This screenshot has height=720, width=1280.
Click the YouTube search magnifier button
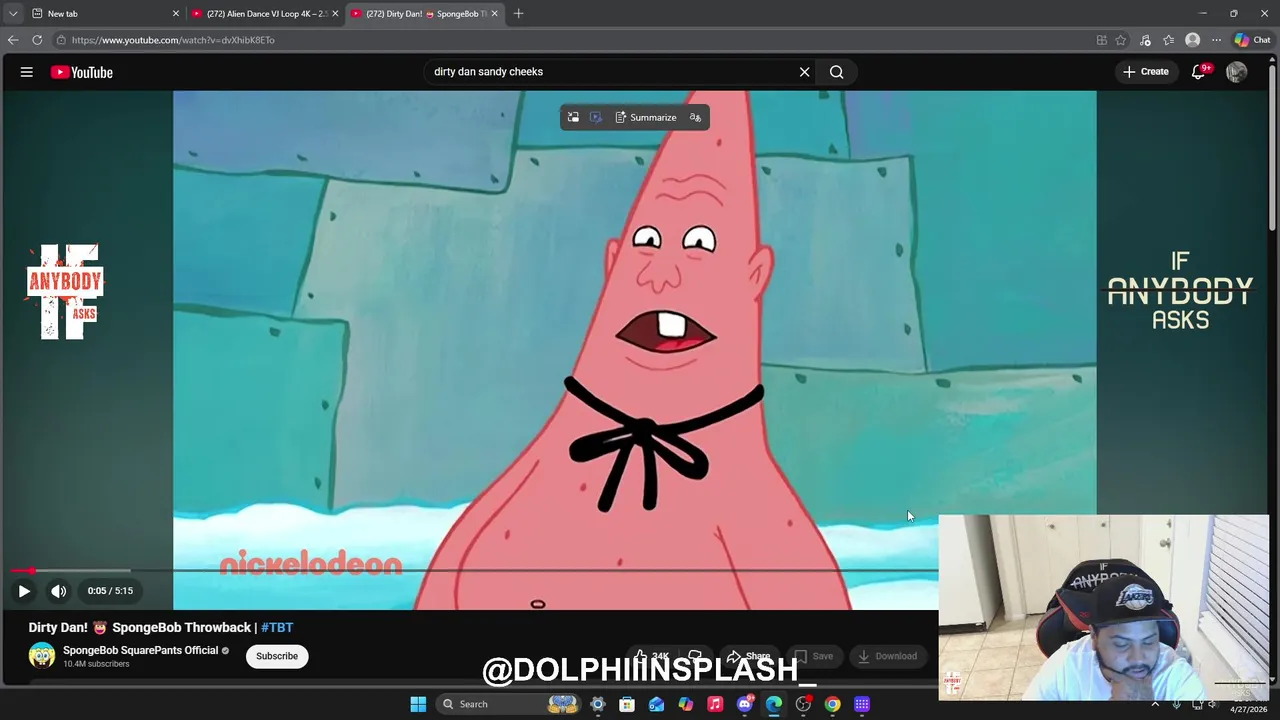tap(837, 72)
